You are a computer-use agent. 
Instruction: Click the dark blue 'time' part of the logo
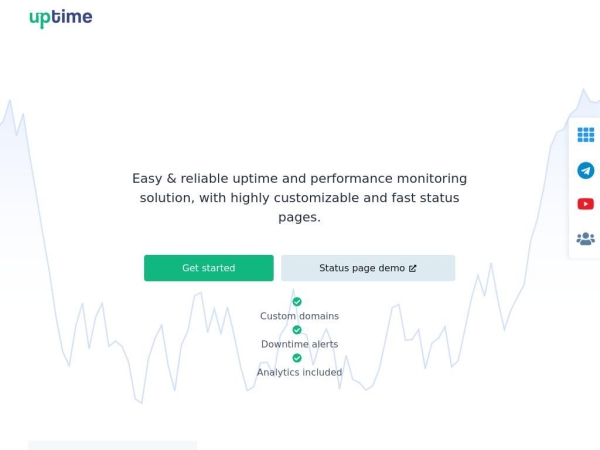tap(72, 17)
